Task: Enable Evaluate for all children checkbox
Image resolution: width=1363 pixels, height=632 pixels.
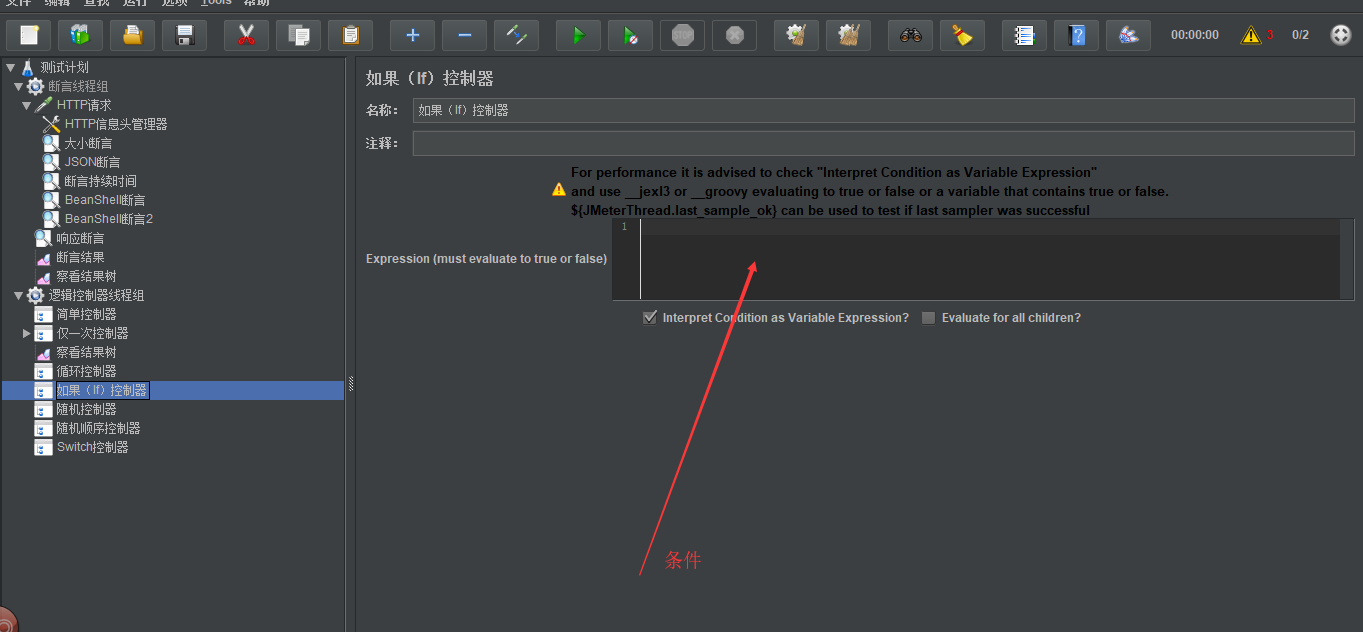Action: coord(929,318)
